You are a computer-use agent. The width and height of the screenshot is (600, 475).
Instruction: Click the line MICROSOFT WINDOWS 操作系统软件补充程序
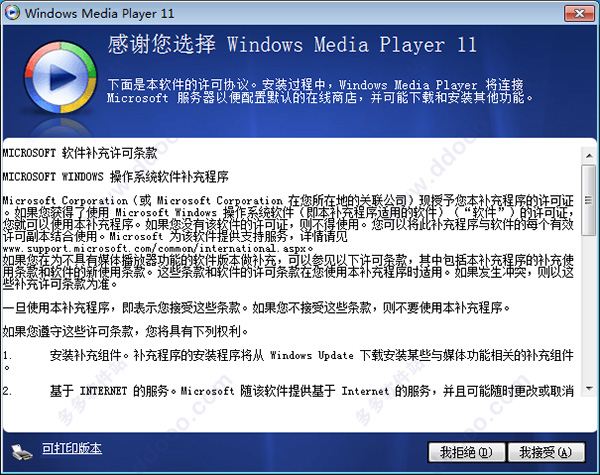(x=115, y=177)
